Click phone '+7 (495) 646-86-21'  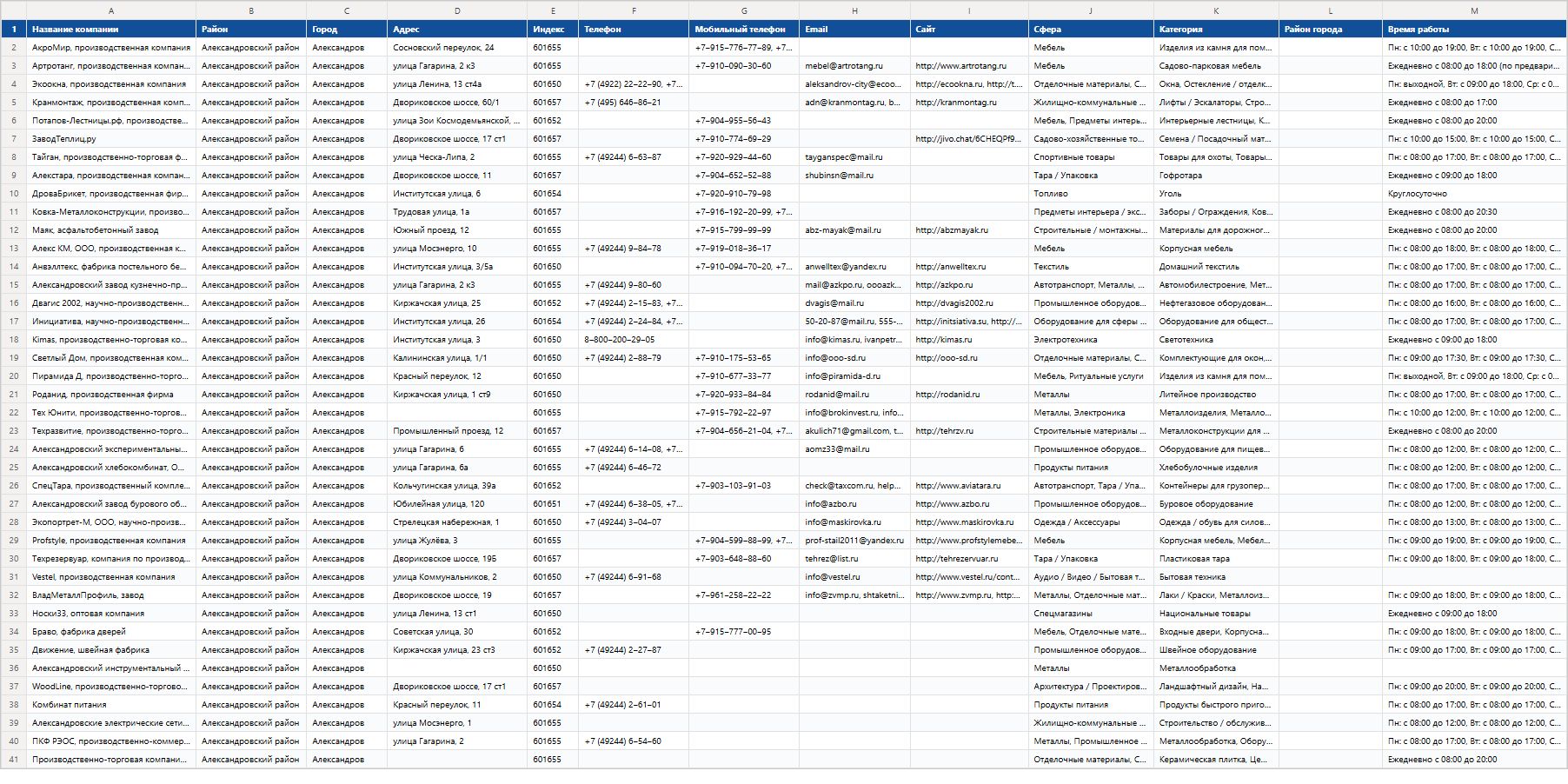(x=634, y=102)
